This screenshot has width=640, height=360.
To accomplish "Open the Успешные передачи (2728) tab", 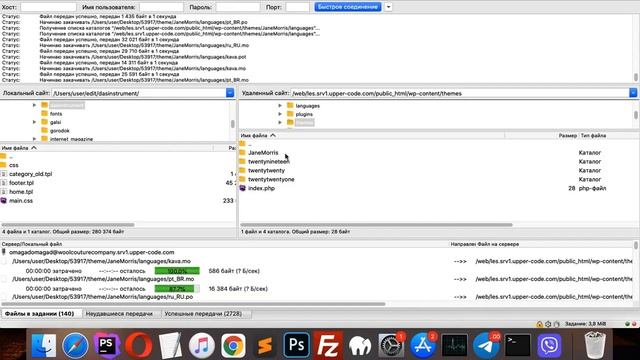I will (x=203, y=313).
